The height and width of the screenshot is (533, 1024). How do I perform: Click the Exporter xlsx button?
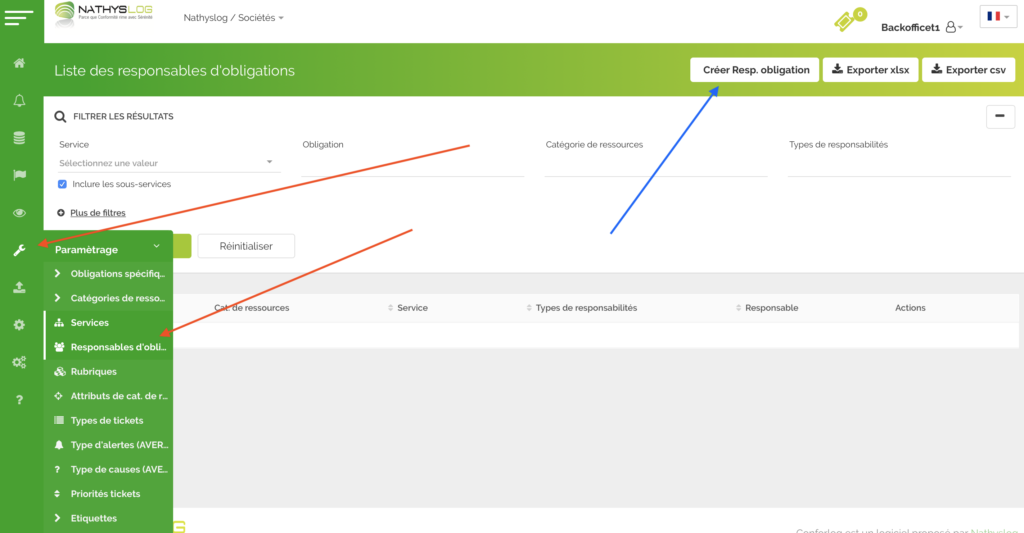point(869,70)
